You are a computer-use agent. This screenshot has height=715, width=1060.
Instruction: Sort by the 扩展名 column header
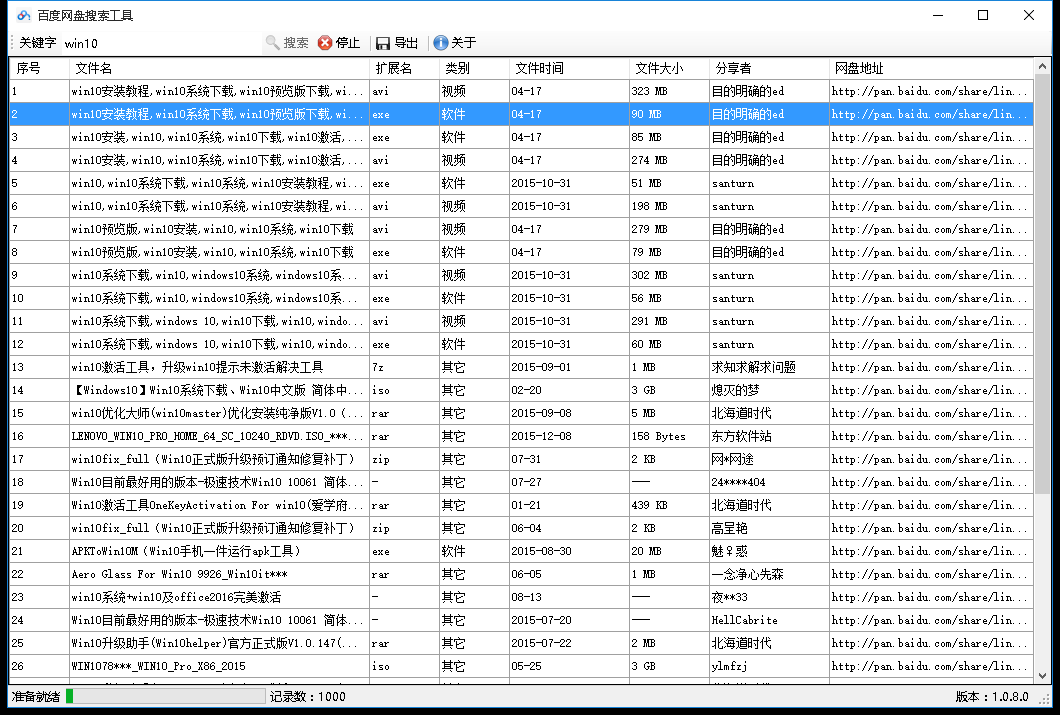pyautogui.click(x=404, y=68)
